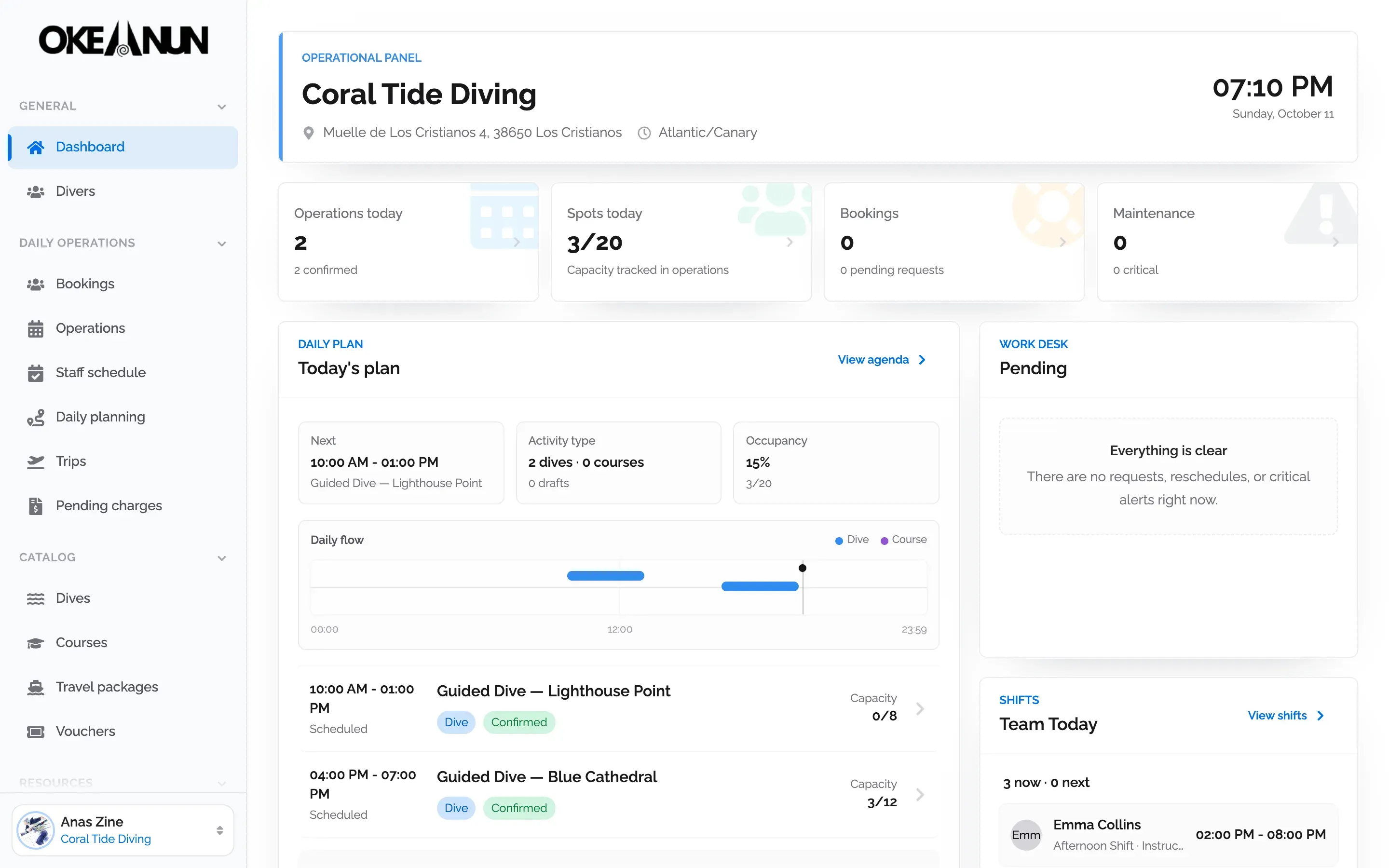Click Anas Zine's profile avatar

click(x=36, y=830)
